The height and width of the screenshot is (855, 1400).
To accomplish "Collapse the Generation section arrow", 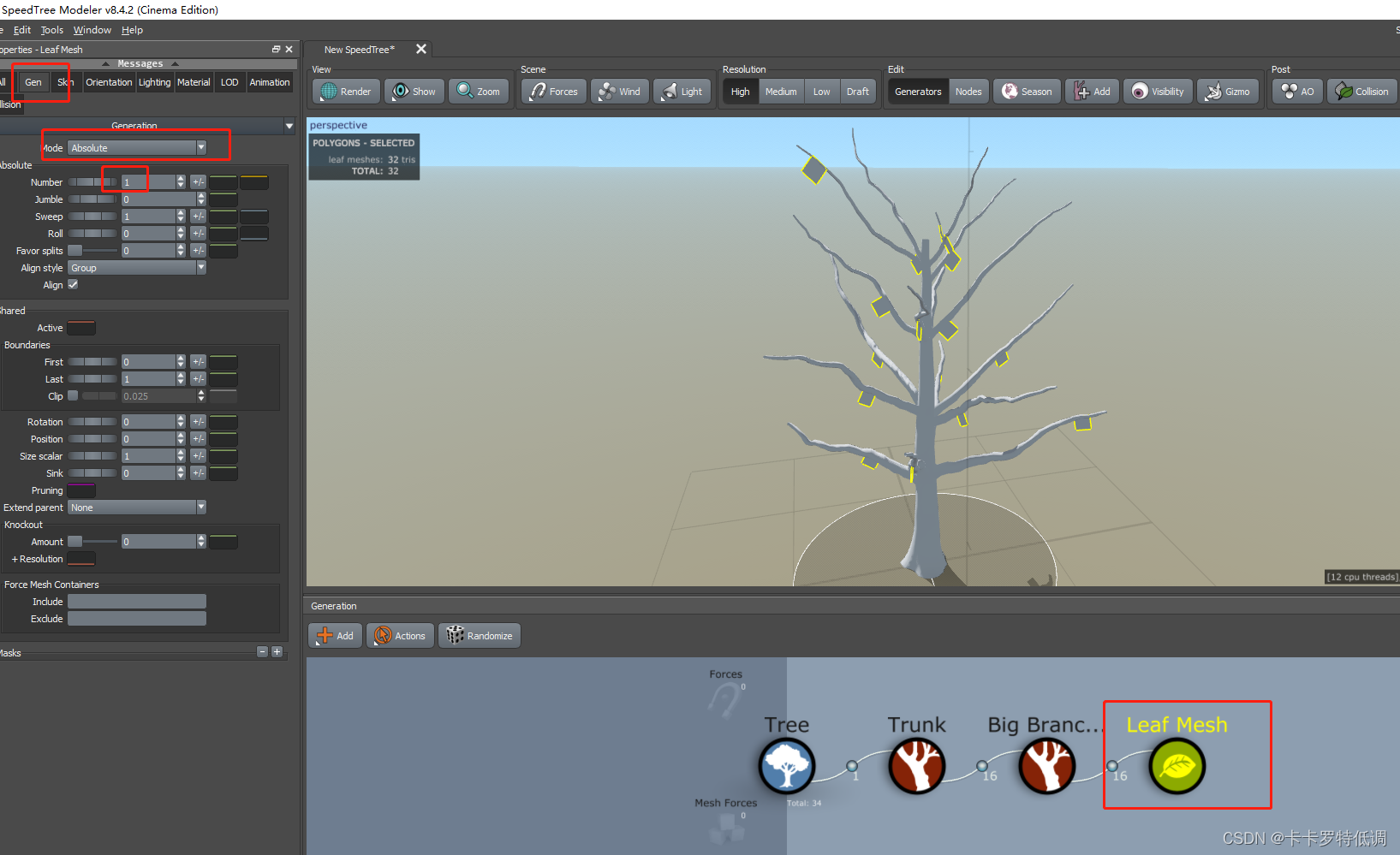I will pos(289,126).
